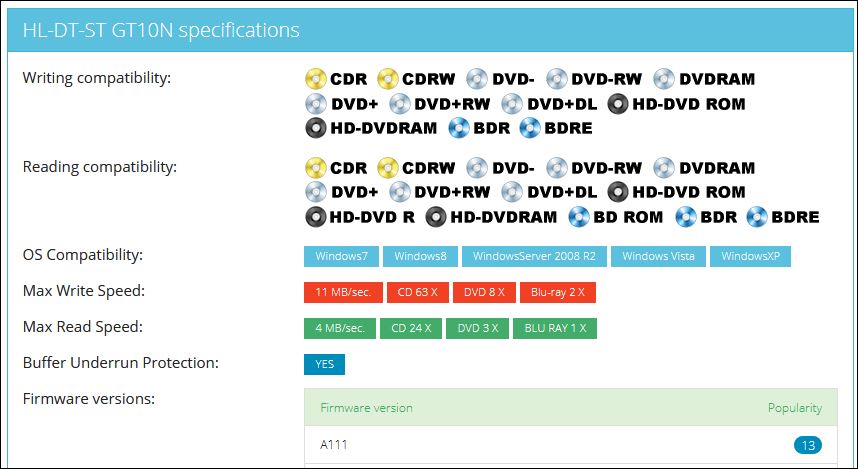Select the Windows8 OS compatibility tag

pos(420,256)
